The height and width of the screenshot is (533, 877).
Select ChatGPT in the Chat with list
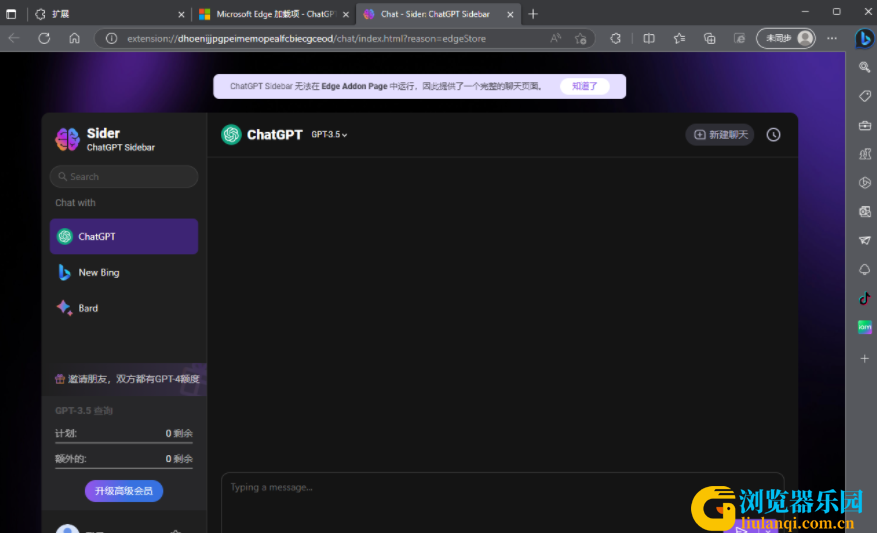[x=124, y=237]
